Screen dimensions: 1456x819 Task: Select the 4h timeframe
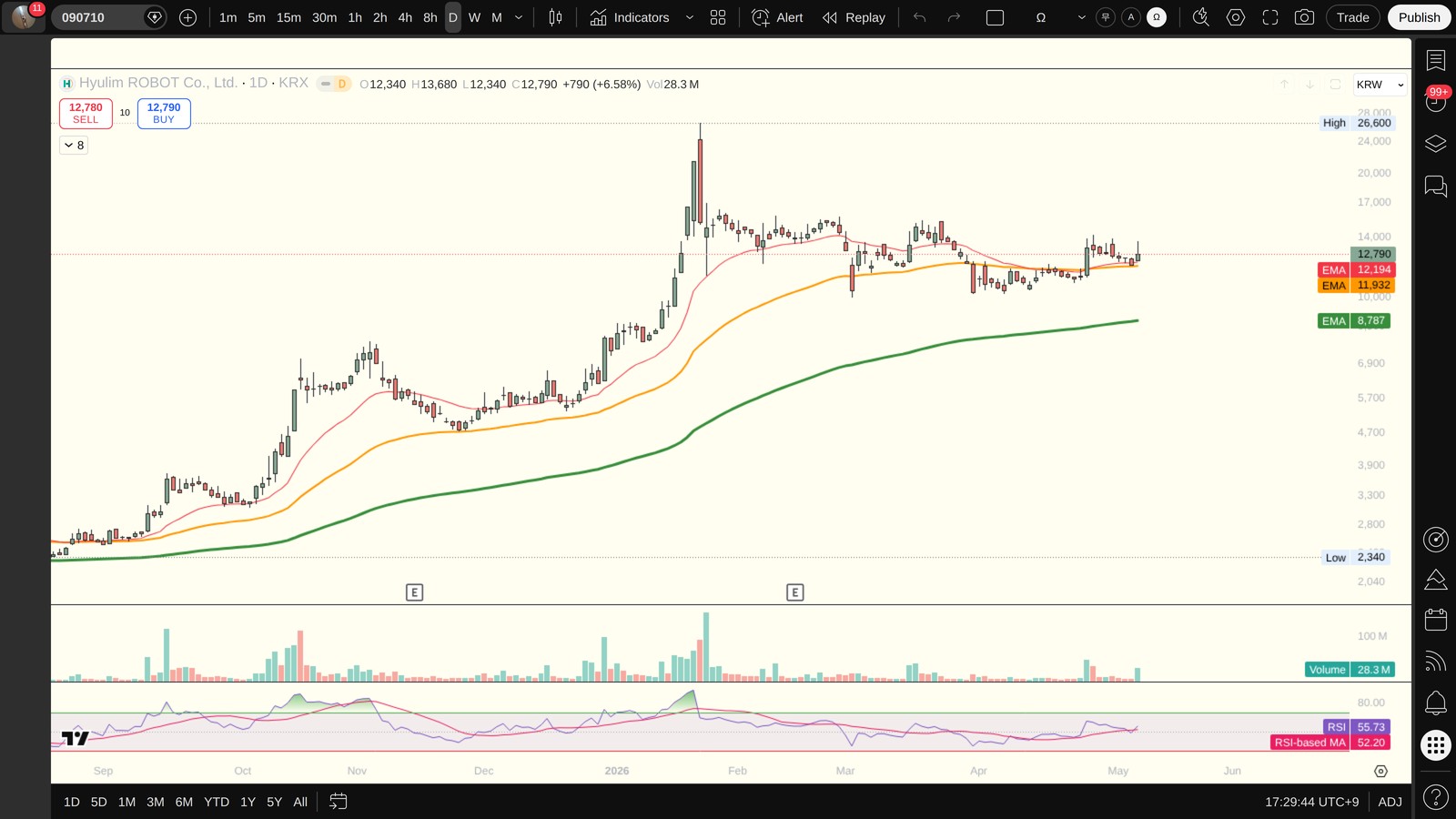click(x=405, y=17)
